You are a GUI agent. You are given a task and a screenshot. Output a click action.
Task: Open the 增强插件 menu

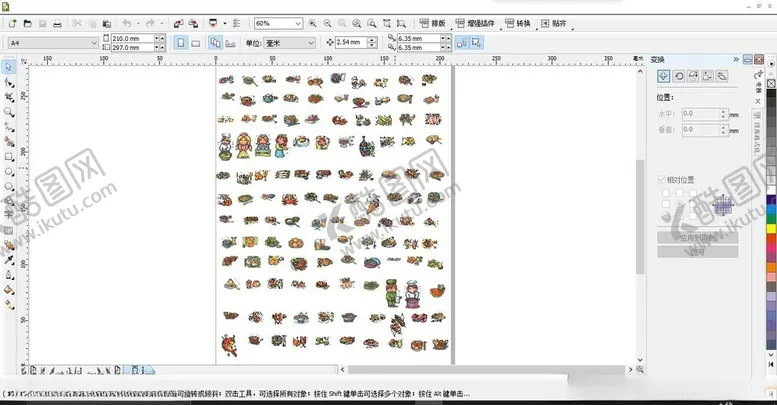[x=475, y=23]
